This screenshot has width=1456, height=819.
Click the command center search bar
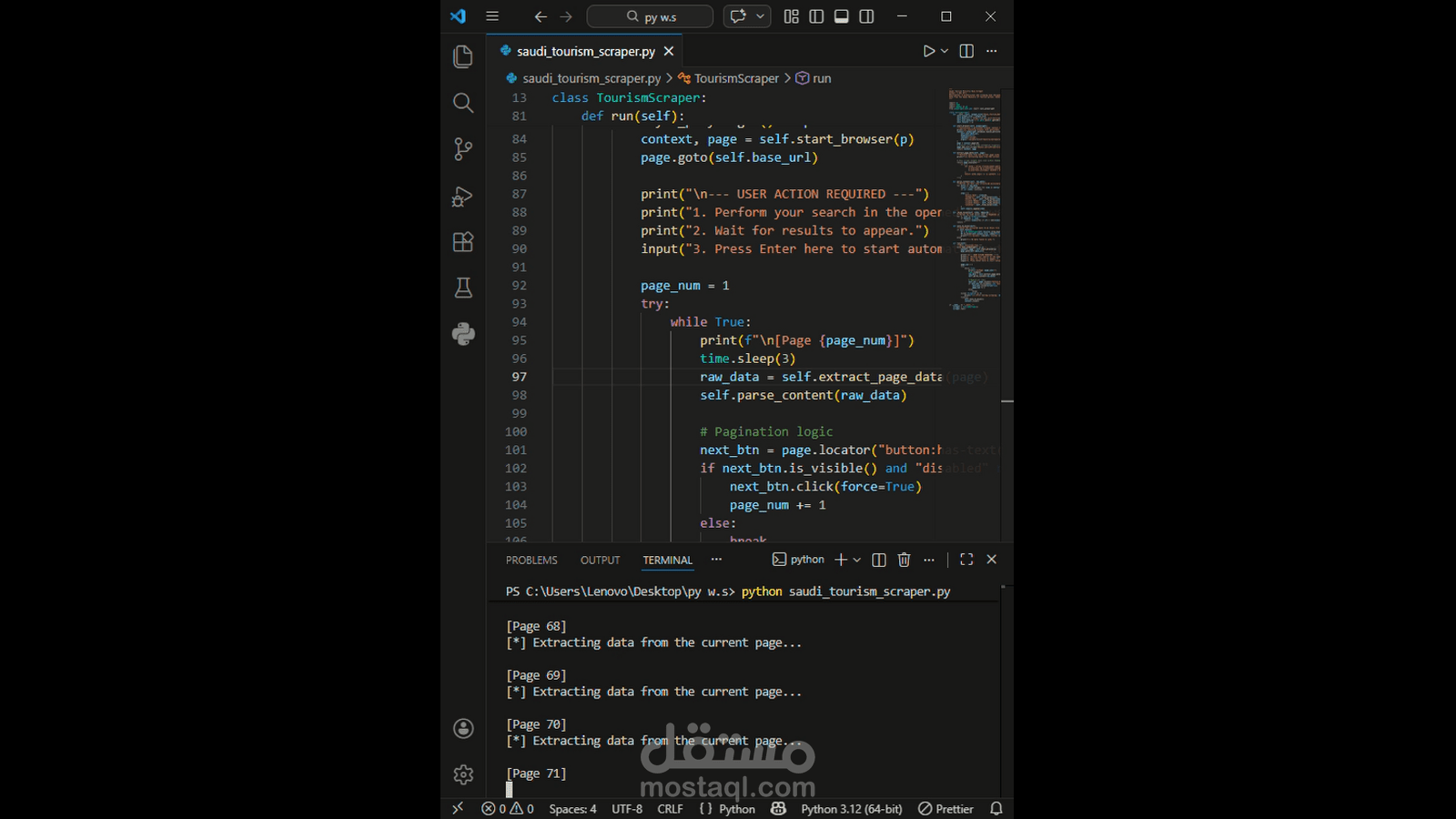coord(649,15)
